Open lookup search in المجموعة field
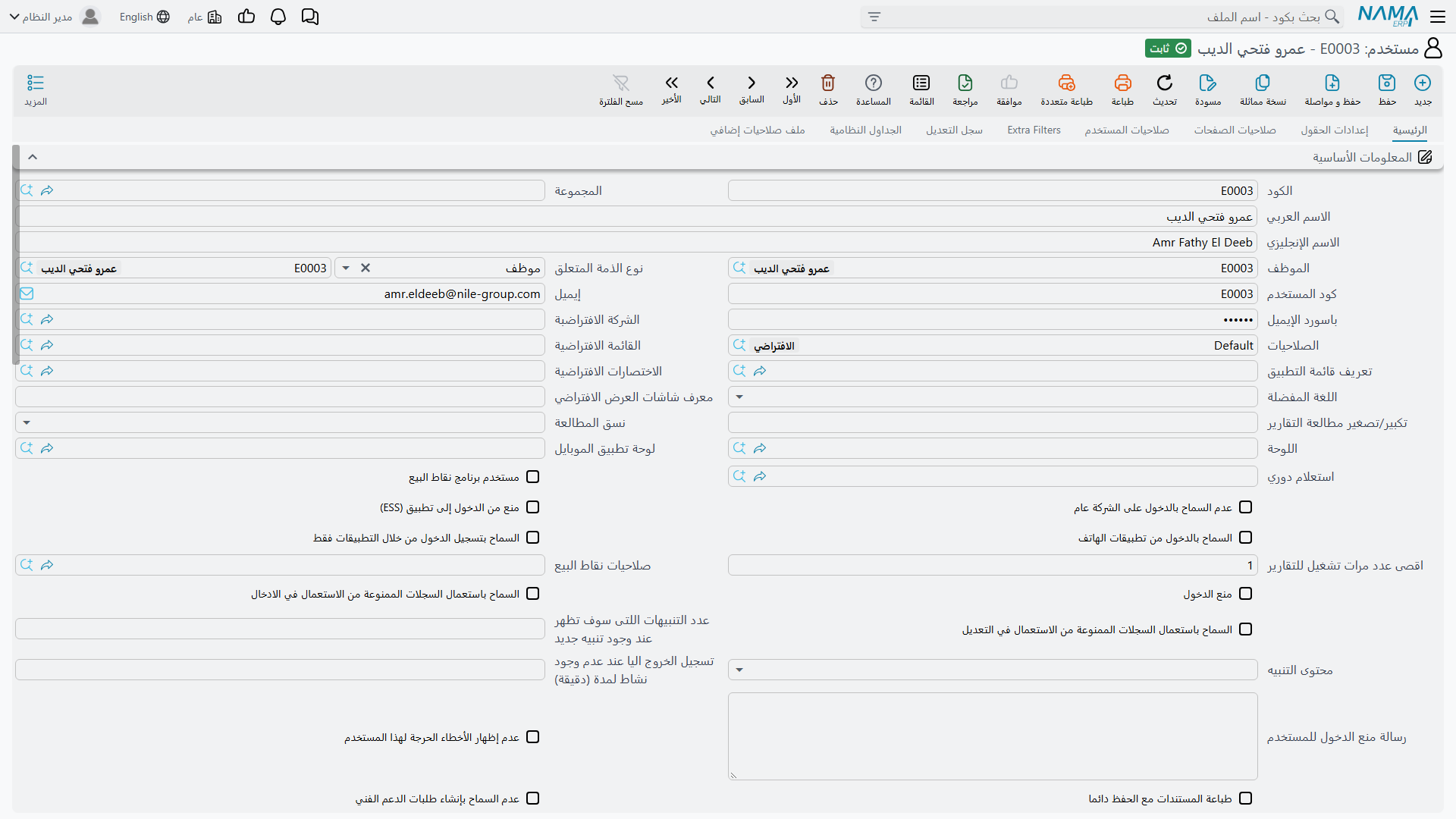Screen dimensions: 1456x819 click(x=27, y=190)
